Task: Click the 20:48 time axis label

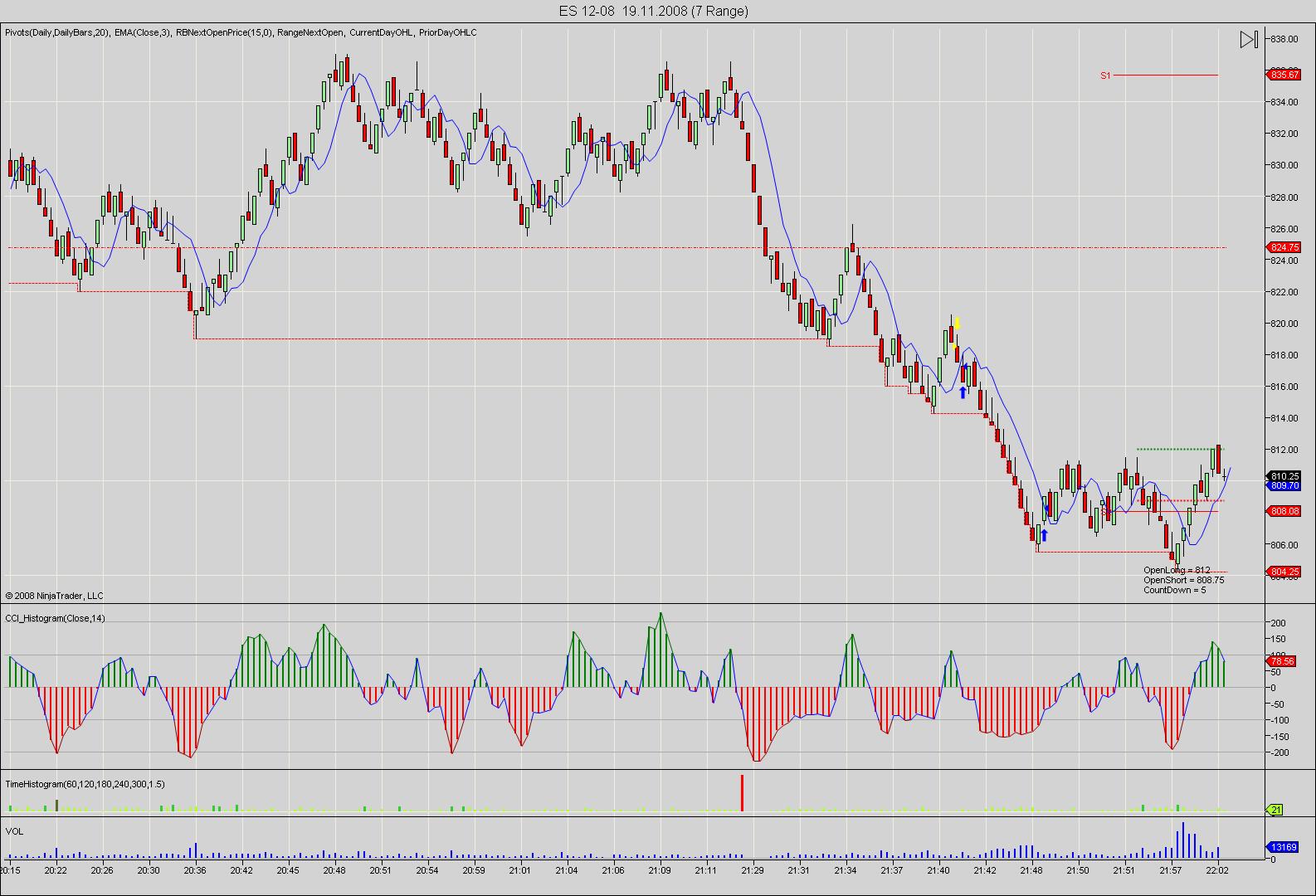Action: pyautogui.click(x=334, y=869)
